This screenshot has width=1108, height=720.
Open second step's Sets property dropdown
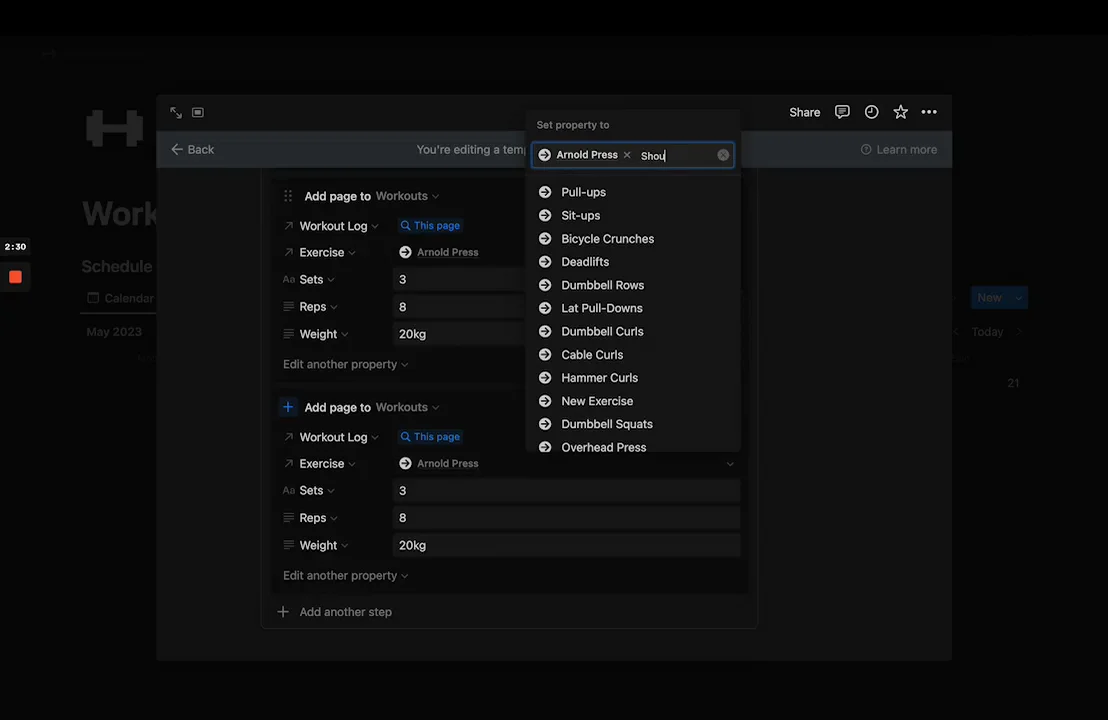coord(317,490)
